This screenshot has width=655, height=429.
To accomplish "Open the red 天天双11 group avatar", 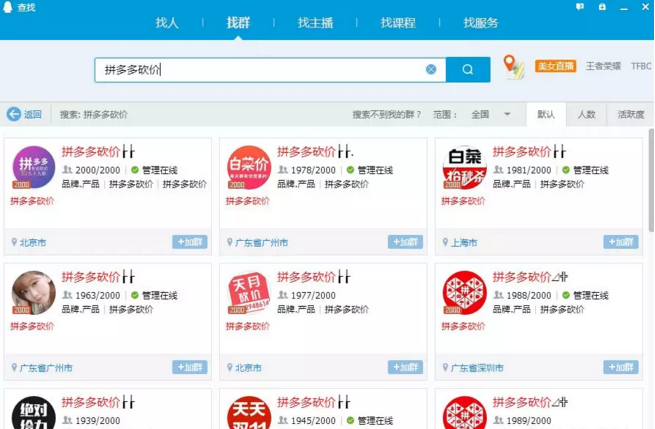I will pos(249,413).
